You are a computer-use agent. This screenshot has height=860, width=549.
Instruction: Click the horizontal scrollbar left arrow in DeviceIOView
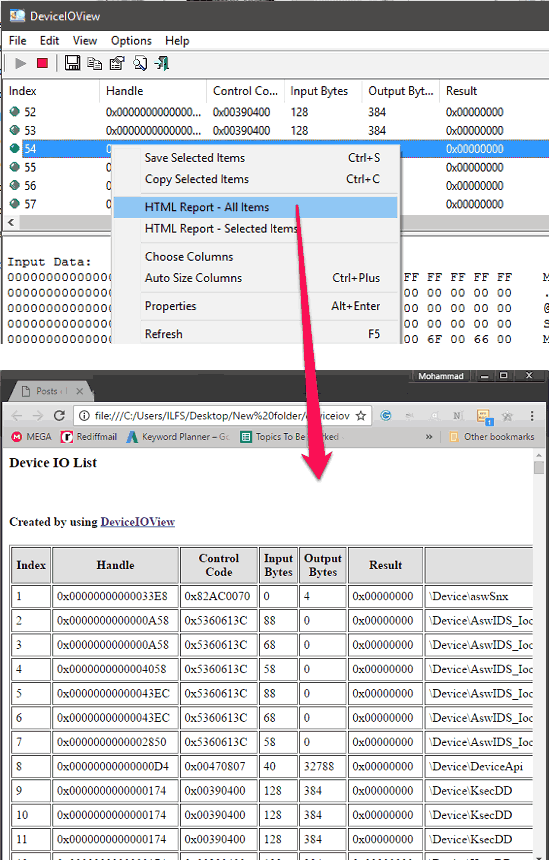click(x=10, y=222)
